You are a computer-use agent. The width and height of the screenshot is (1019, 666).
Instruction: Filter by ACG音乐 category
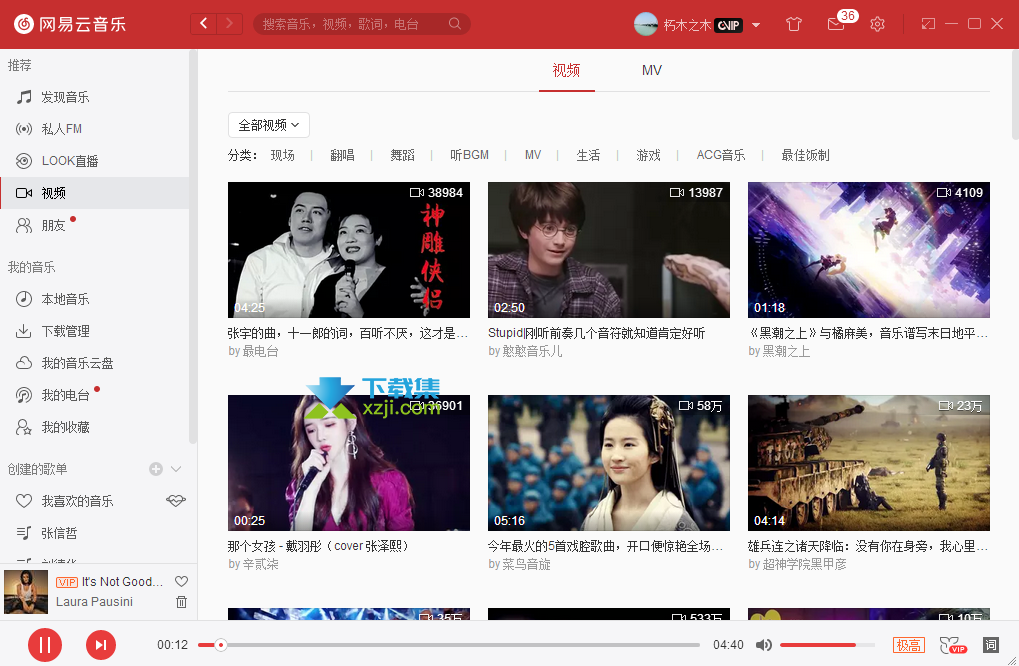pos(721,155)
